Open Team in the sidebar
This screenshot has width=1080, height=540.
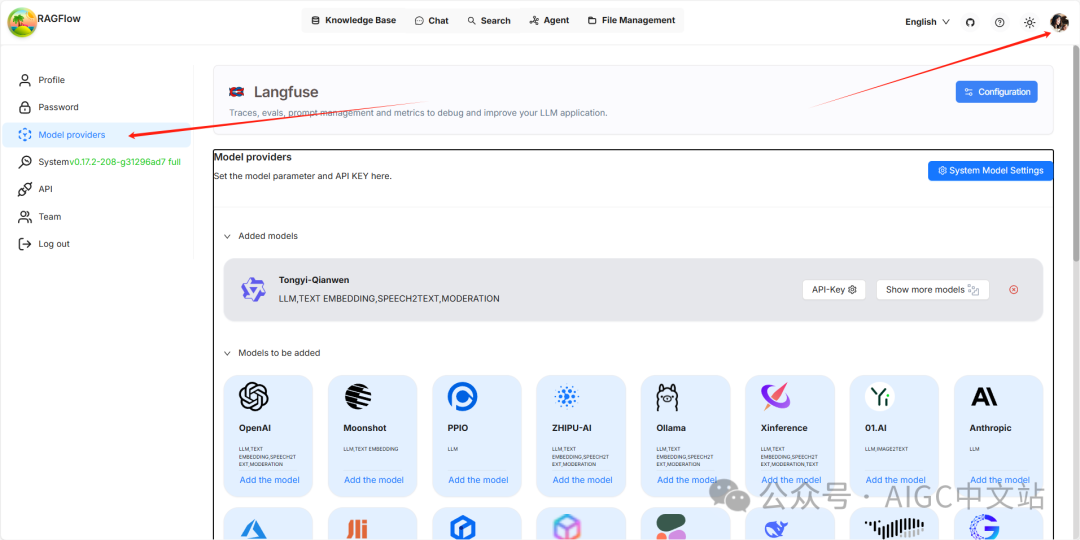(x=96, y=217)
